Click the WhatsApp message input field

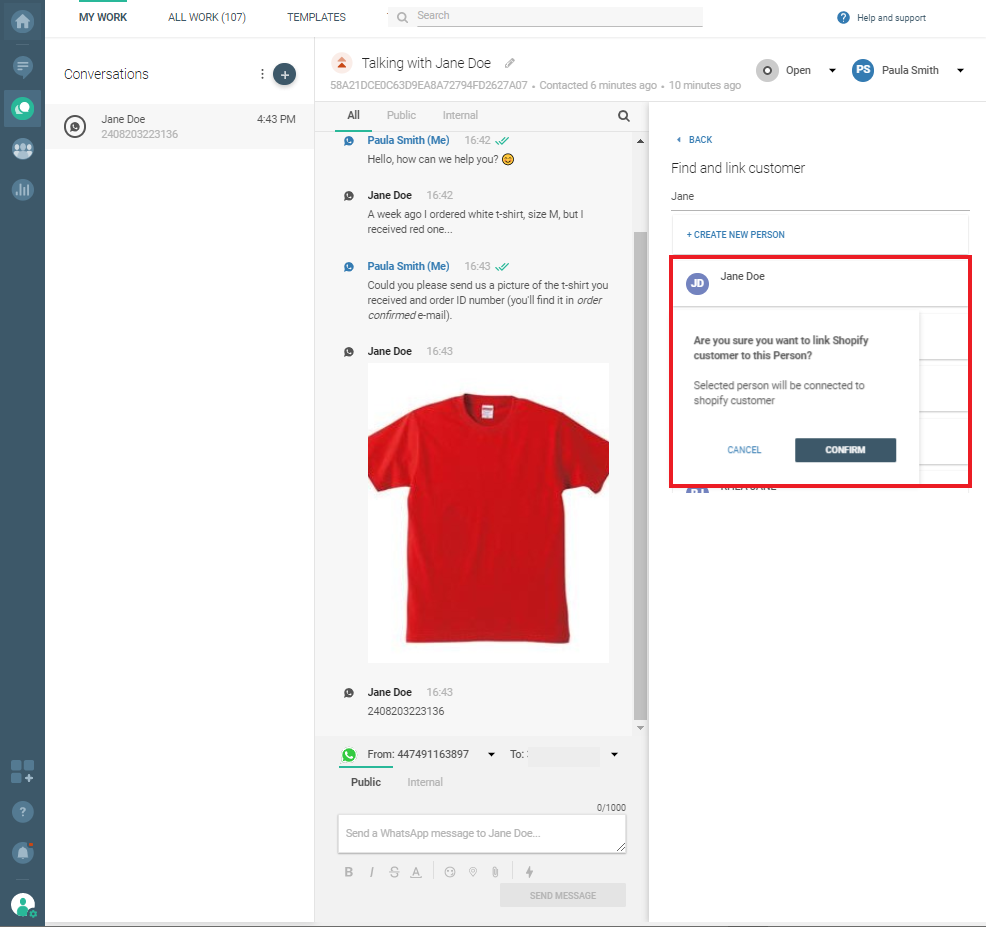tap(481, 833)
